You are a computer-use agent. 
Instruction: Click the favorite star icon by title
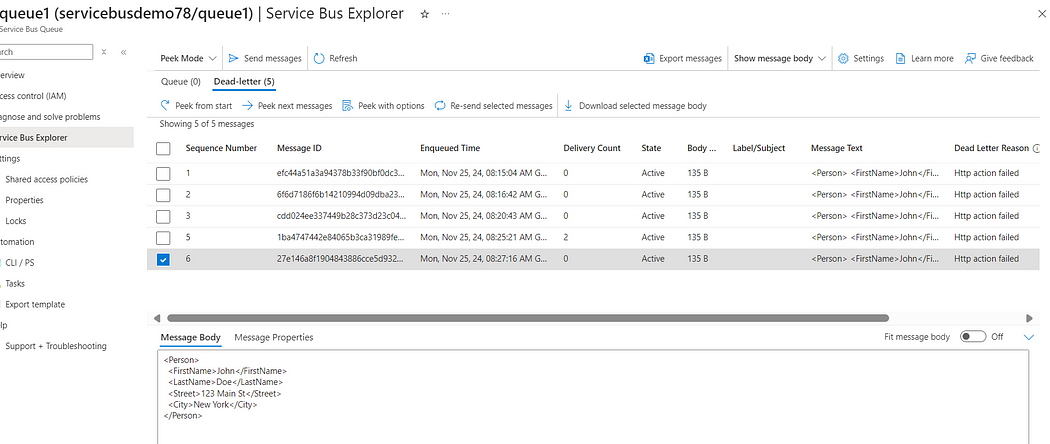tap(425, 14)
